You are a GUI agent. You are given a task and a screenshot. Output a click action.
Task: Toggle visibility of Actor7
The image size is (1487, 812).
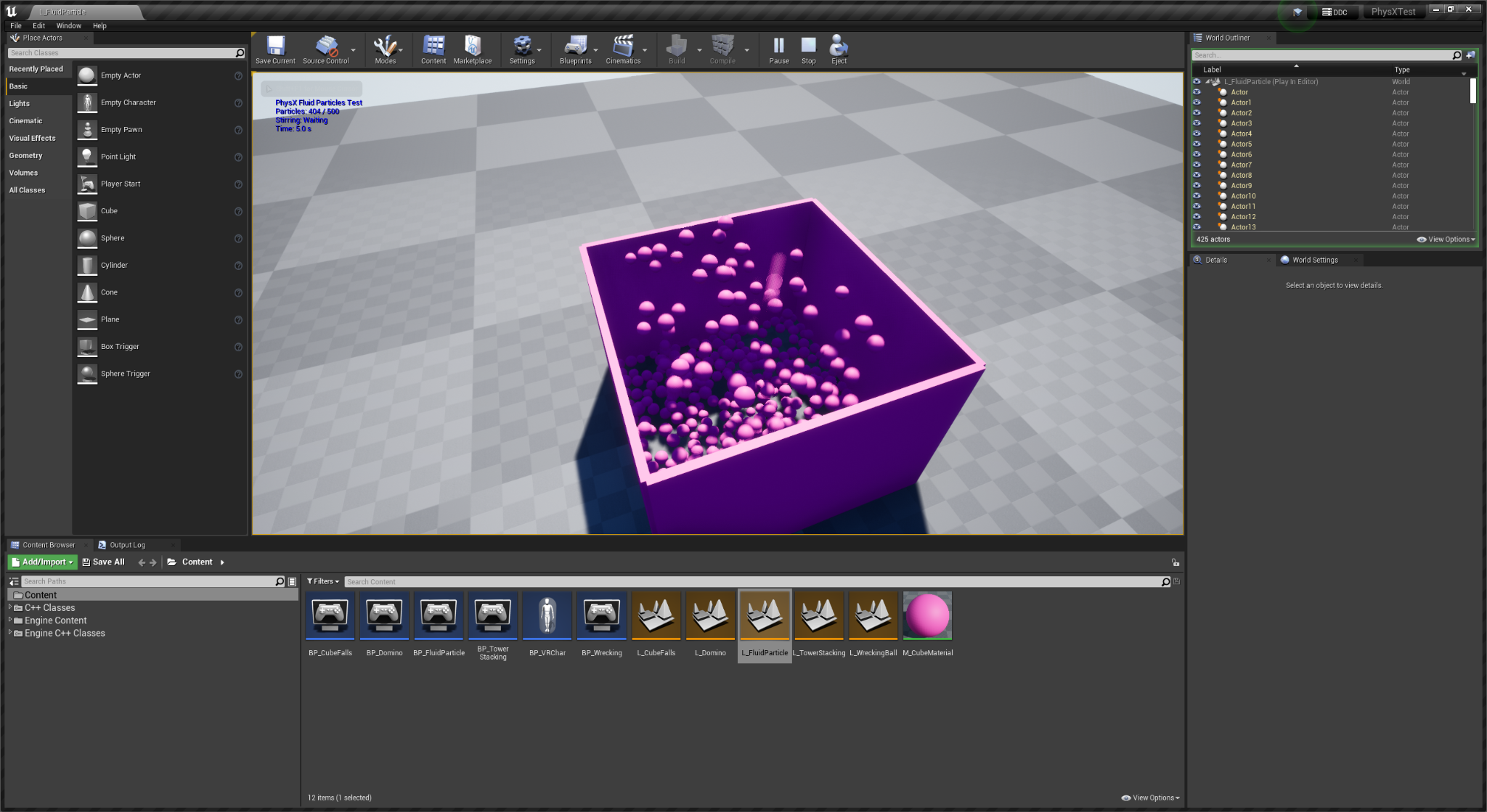click(1198, 165)
